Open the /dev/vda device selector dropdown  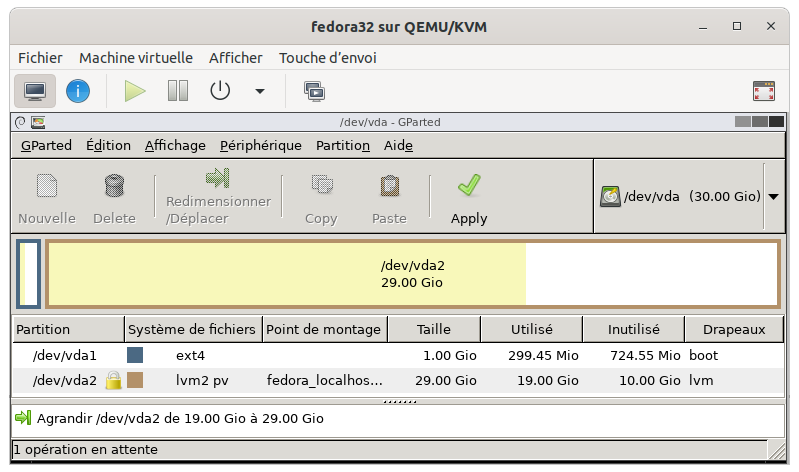pyautogui.click(x=773, y=197)
